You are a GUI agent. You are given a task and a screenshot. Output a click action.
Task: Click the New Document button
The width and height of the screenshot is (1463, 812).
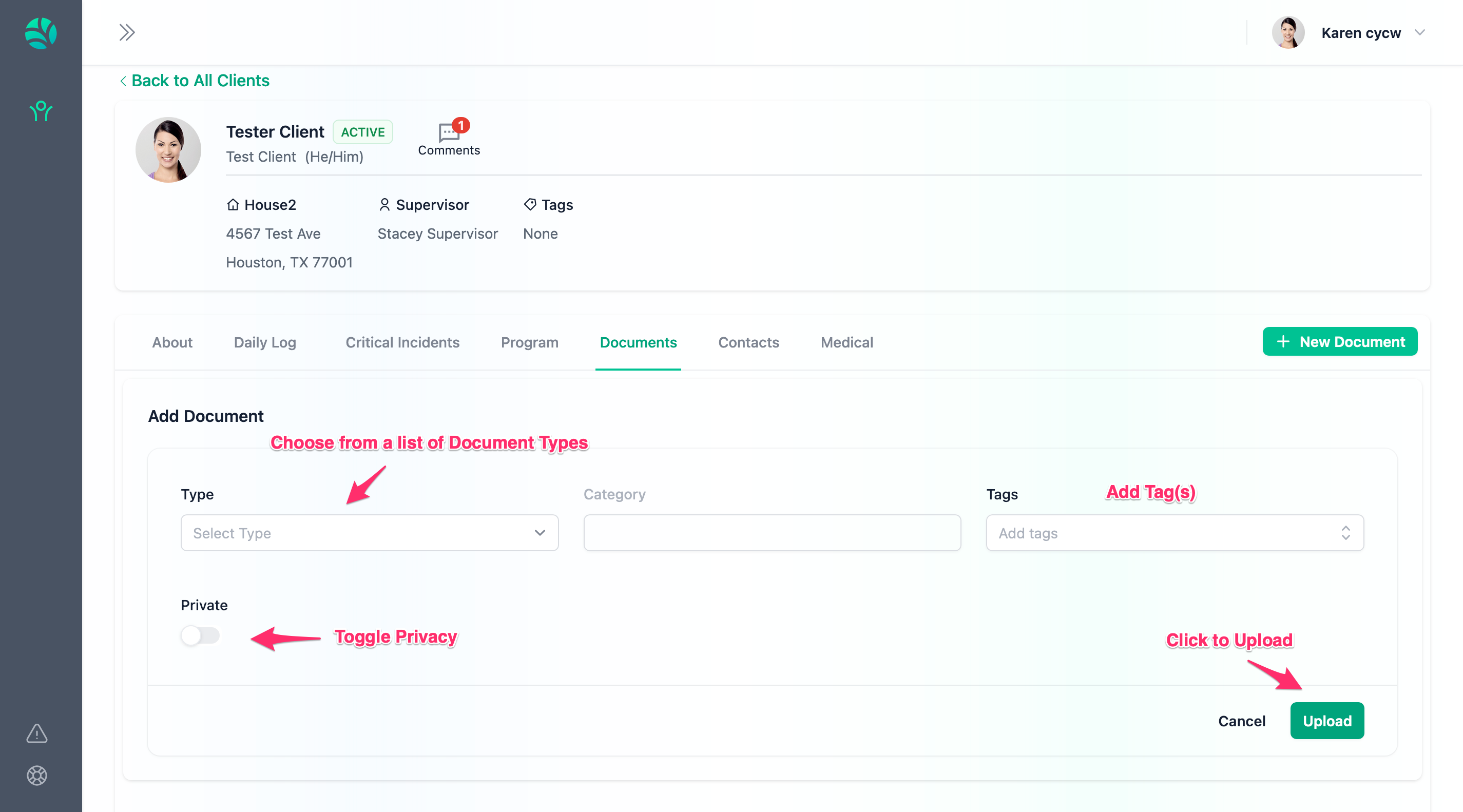click(1339, 342)
